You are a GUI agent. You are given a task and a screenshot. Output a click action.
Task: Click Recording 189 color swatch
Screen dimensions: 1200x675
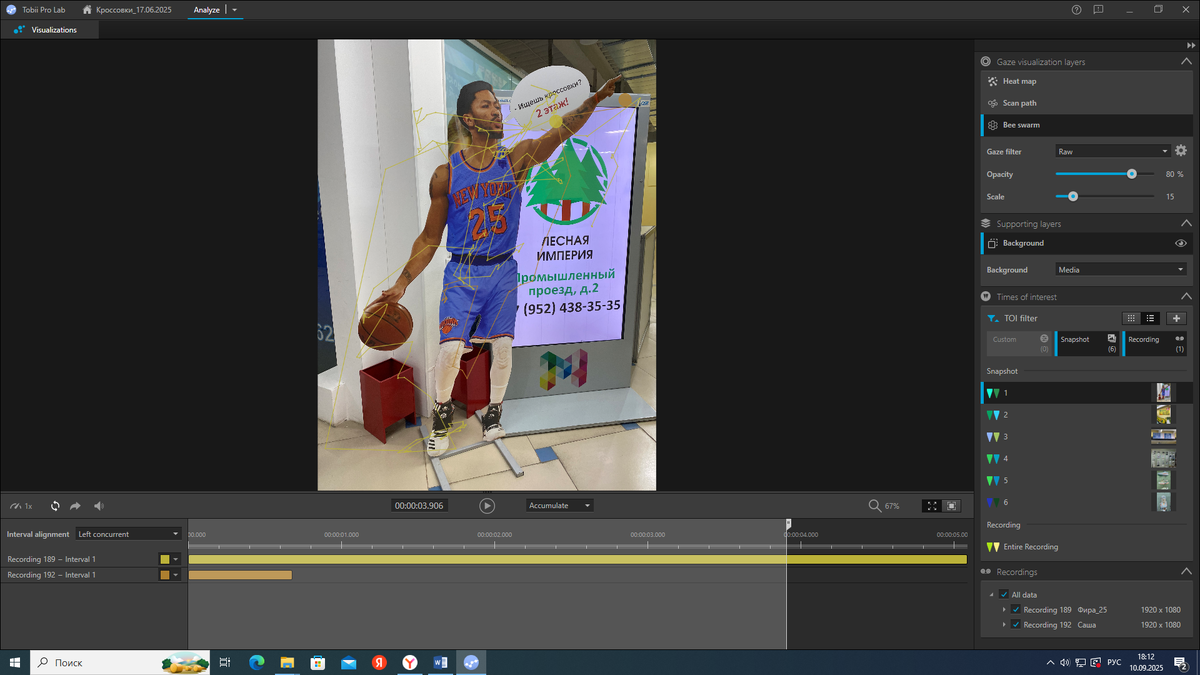(x=165, y=559)
